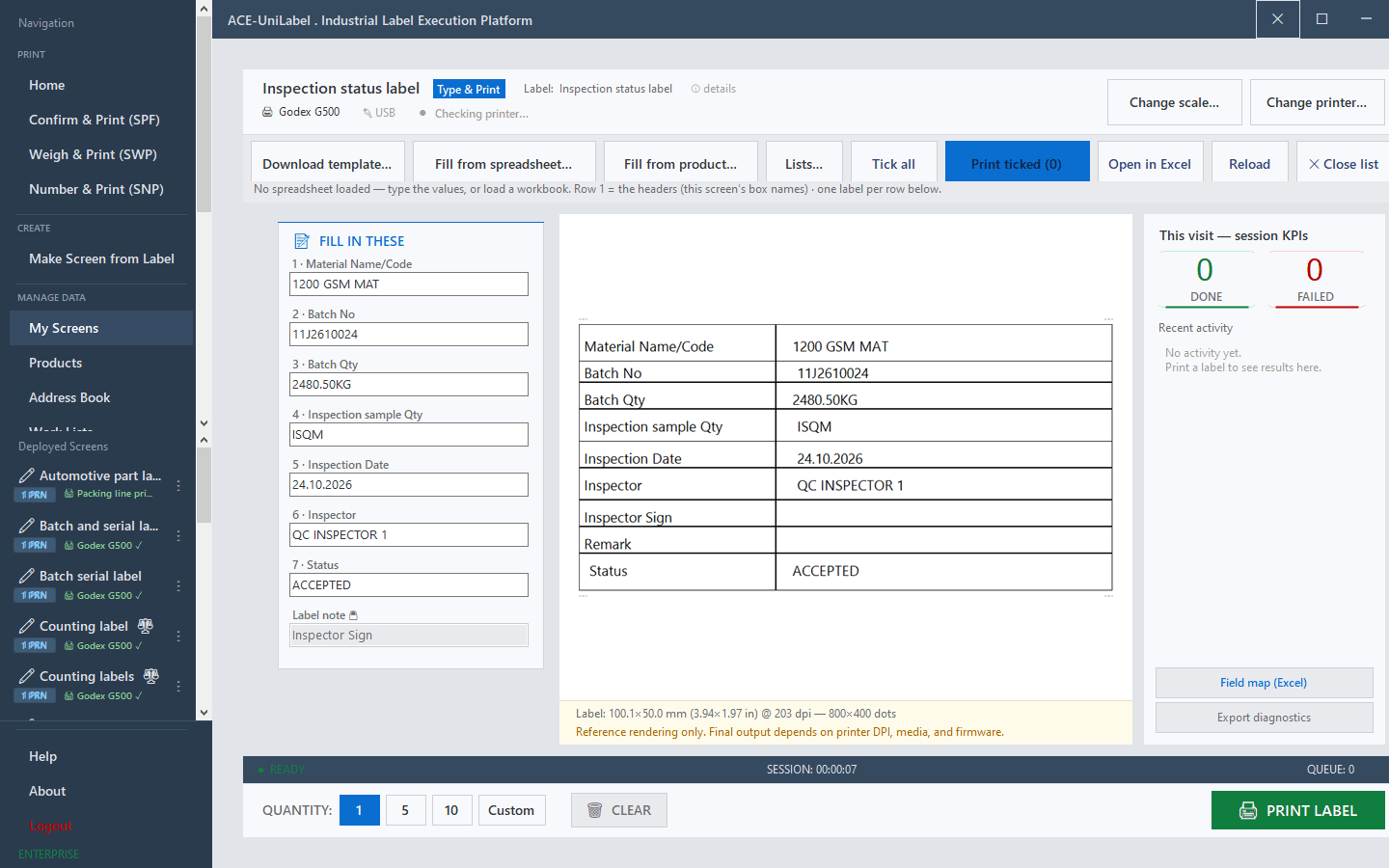Click the printer icon on PRINT LABEL button

click(x=1248, y=810)
